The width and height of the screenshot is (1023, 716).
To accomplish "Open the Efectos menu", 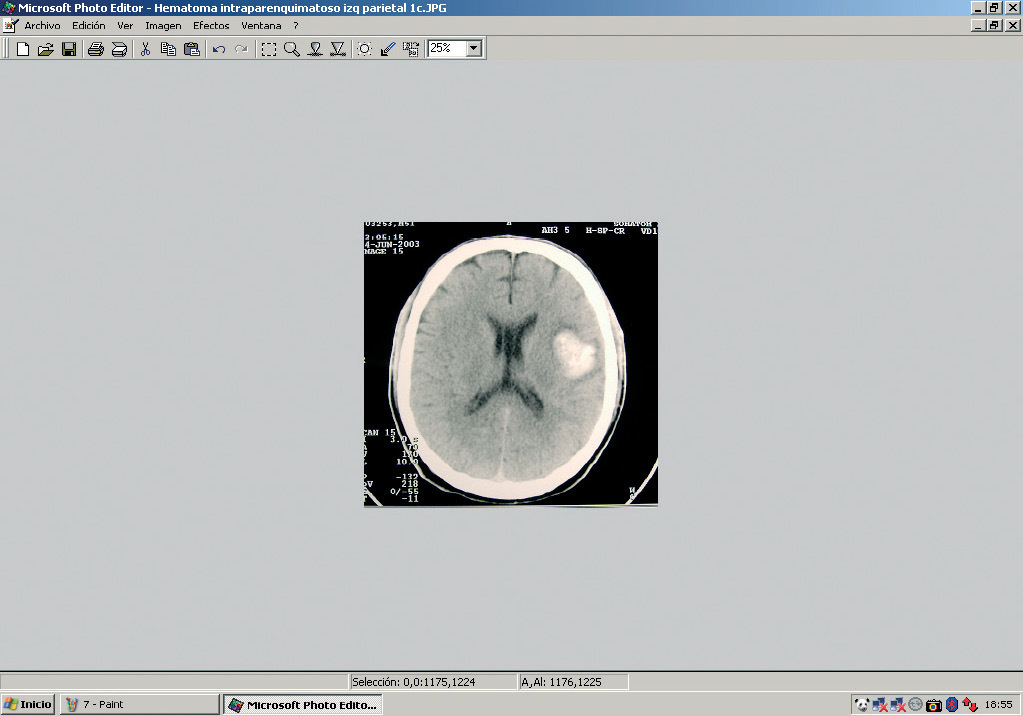I will point(211,25).
